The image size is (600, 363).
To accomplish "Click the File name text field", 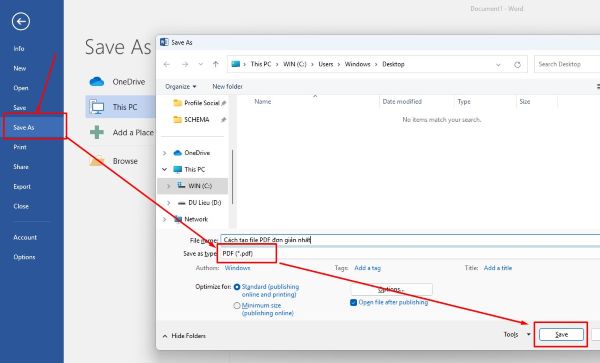I will tap(410, 240).
